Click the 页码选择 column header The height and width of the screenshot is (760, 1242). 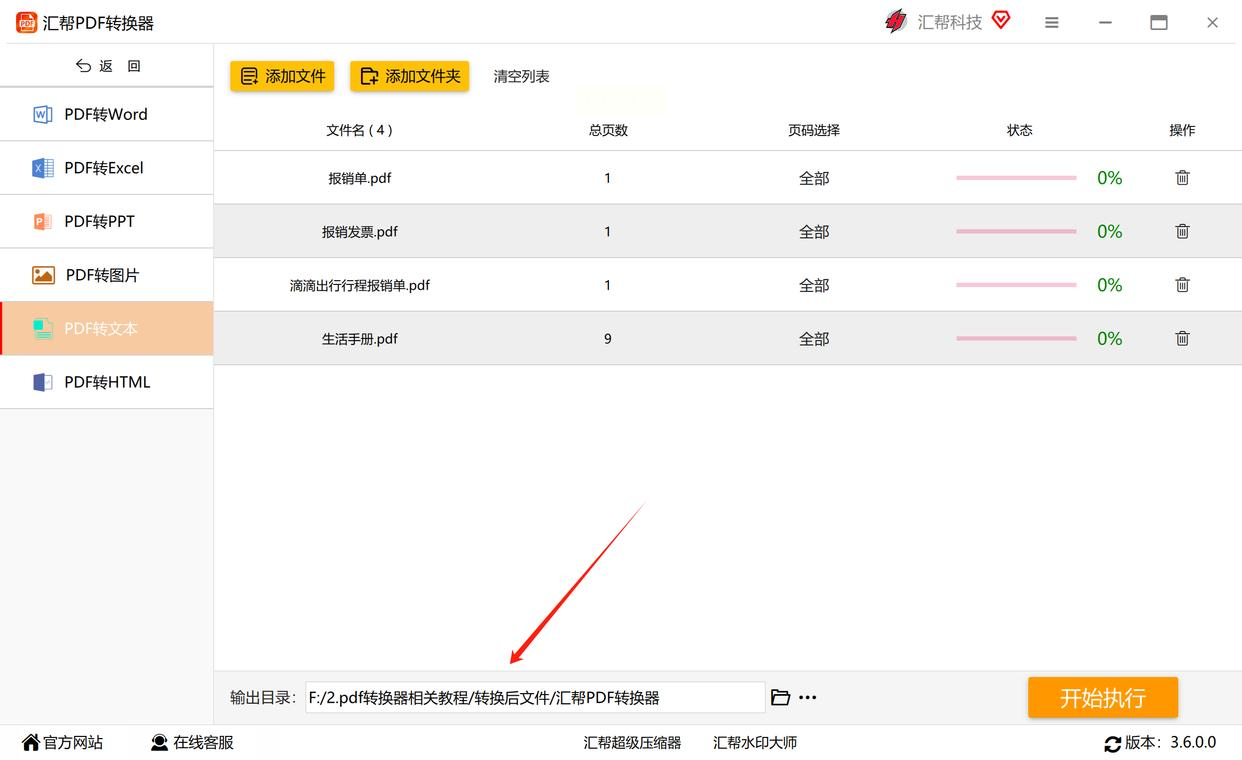(814, 130)
